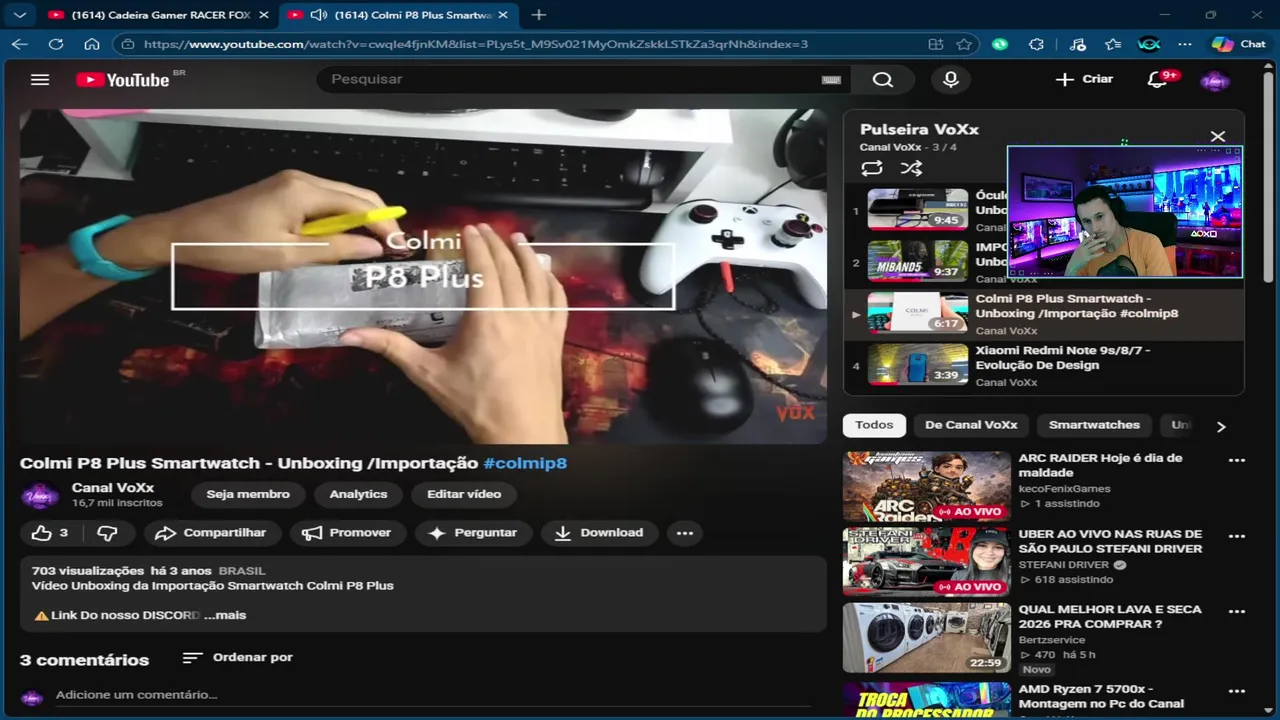Open the washing machines video thumbnail 22:59

click(926, 638)
